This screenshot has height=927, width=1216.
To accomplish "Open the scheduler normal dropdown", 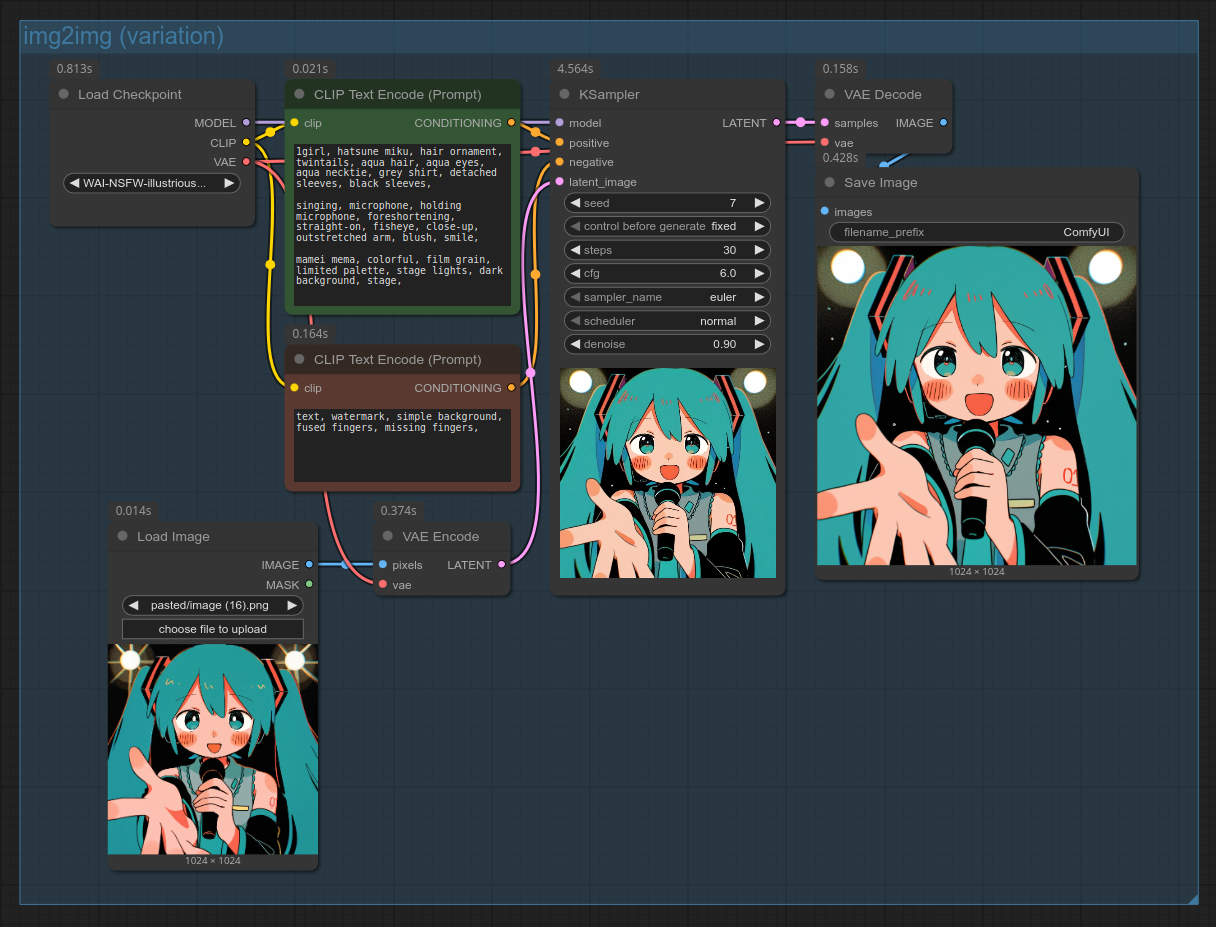I will 667,321.
